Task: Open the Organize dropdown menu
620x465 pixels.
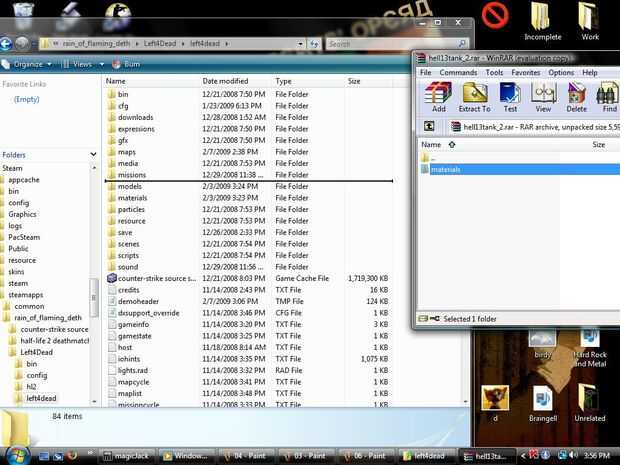Action: 26,64
